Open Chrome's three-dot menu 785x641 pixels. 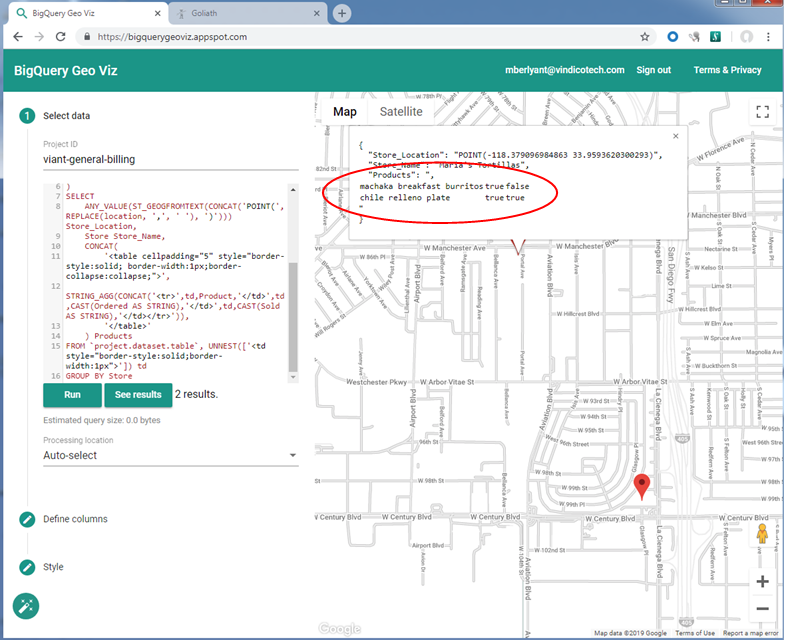click(768, 37)
